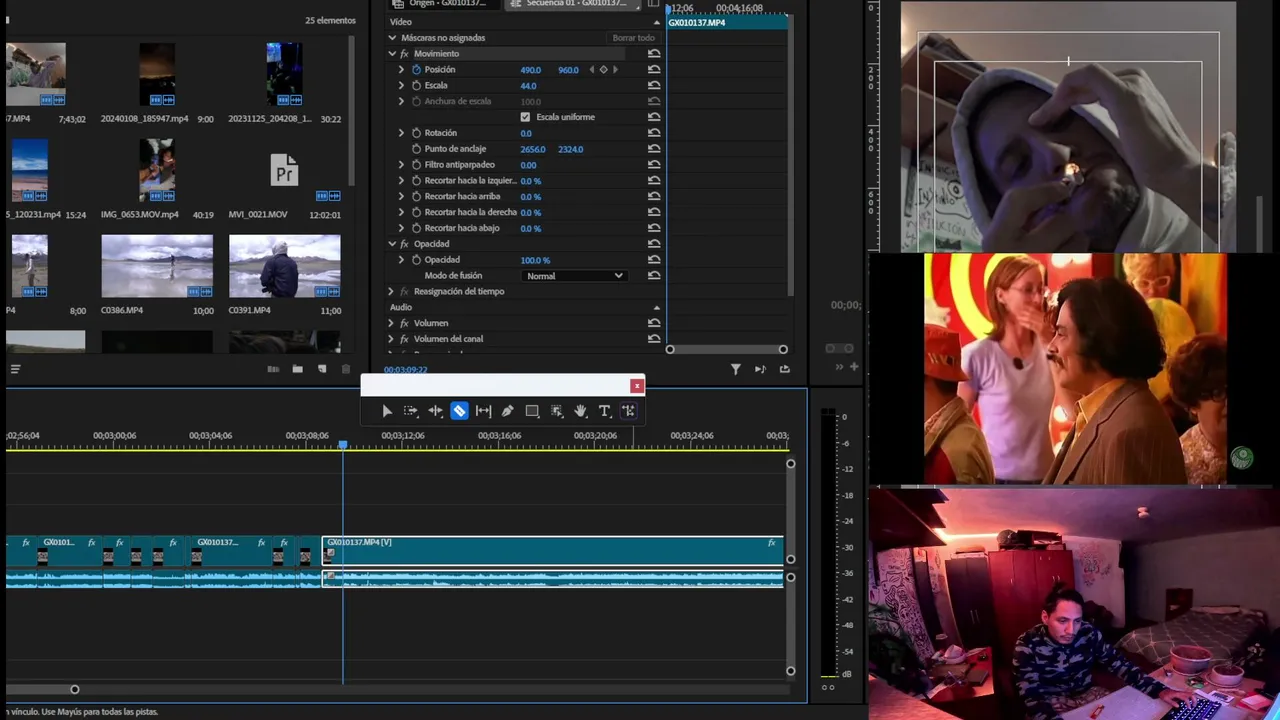Toggle animation stopwatch for Escala
The height and width of the screenshot is (720, 1280).
416,86
